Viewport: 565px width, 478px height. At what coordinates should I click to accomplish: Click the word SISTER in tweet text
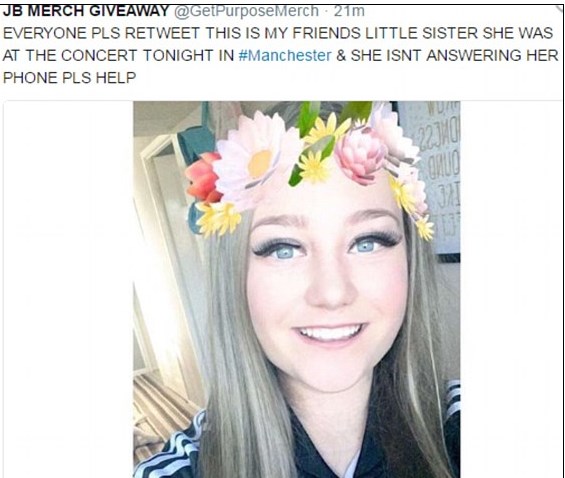click(x=450, y=33)
